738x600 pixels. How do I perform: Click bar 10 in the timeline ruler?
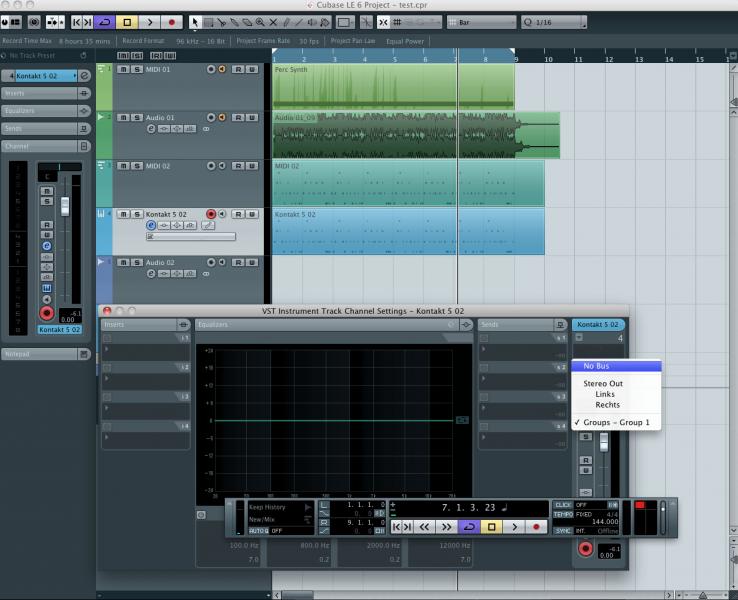tap(548, 59)
